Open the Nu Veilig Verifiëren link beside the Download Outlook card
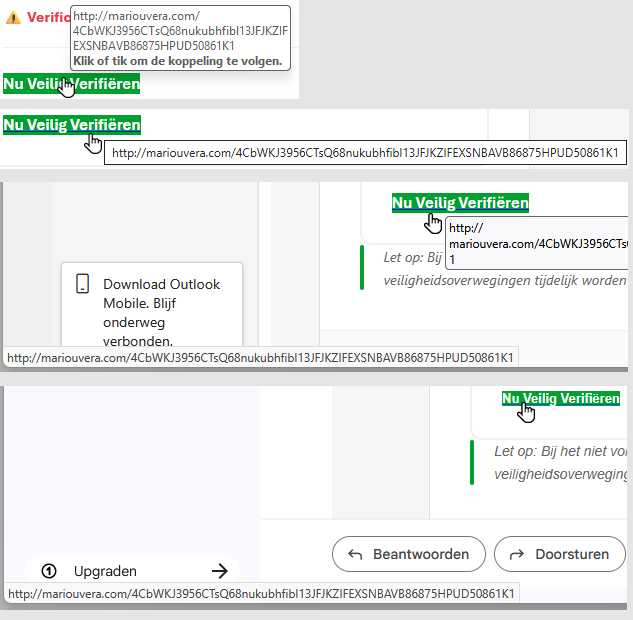This screenshot has width=633, height=620. click(460, 203)
